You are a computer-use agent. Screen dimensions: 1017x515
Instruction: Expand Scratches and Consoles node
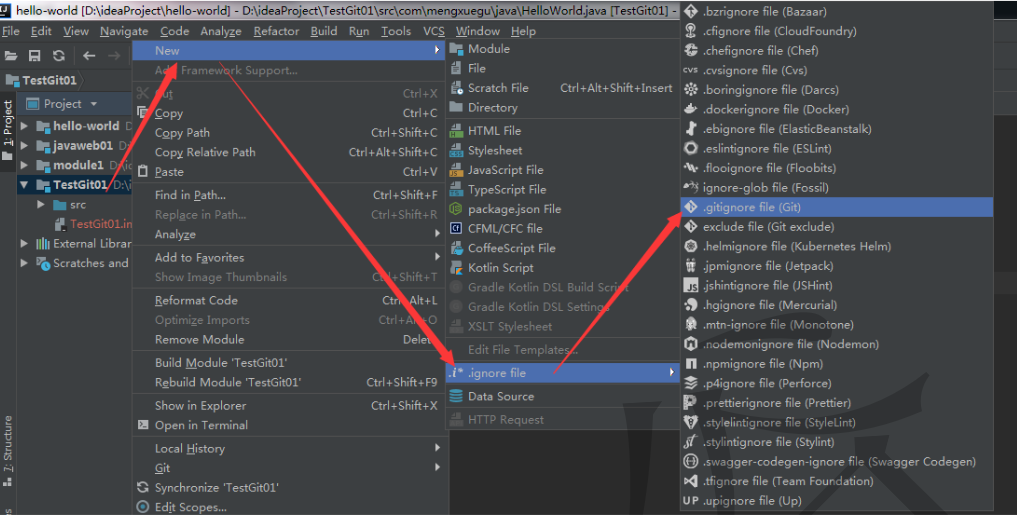click(25, 263)
